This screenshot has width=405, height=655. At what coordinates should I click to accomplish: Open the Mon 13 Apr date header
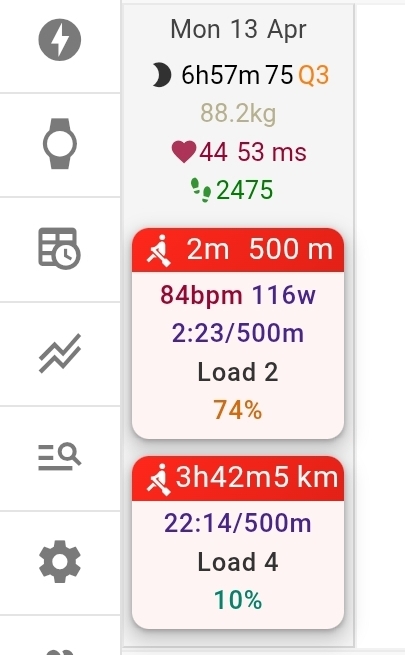tap(238, 30)
